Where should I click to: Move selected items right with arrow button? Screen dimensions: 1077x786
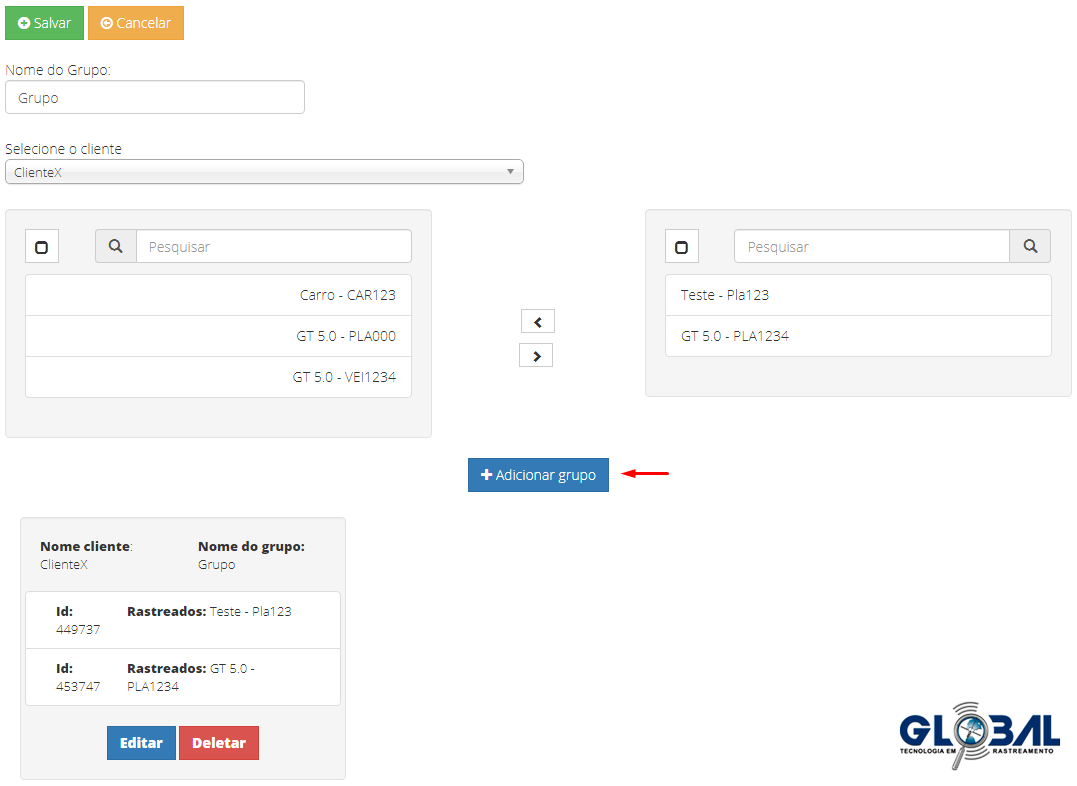tap(537, 355)
